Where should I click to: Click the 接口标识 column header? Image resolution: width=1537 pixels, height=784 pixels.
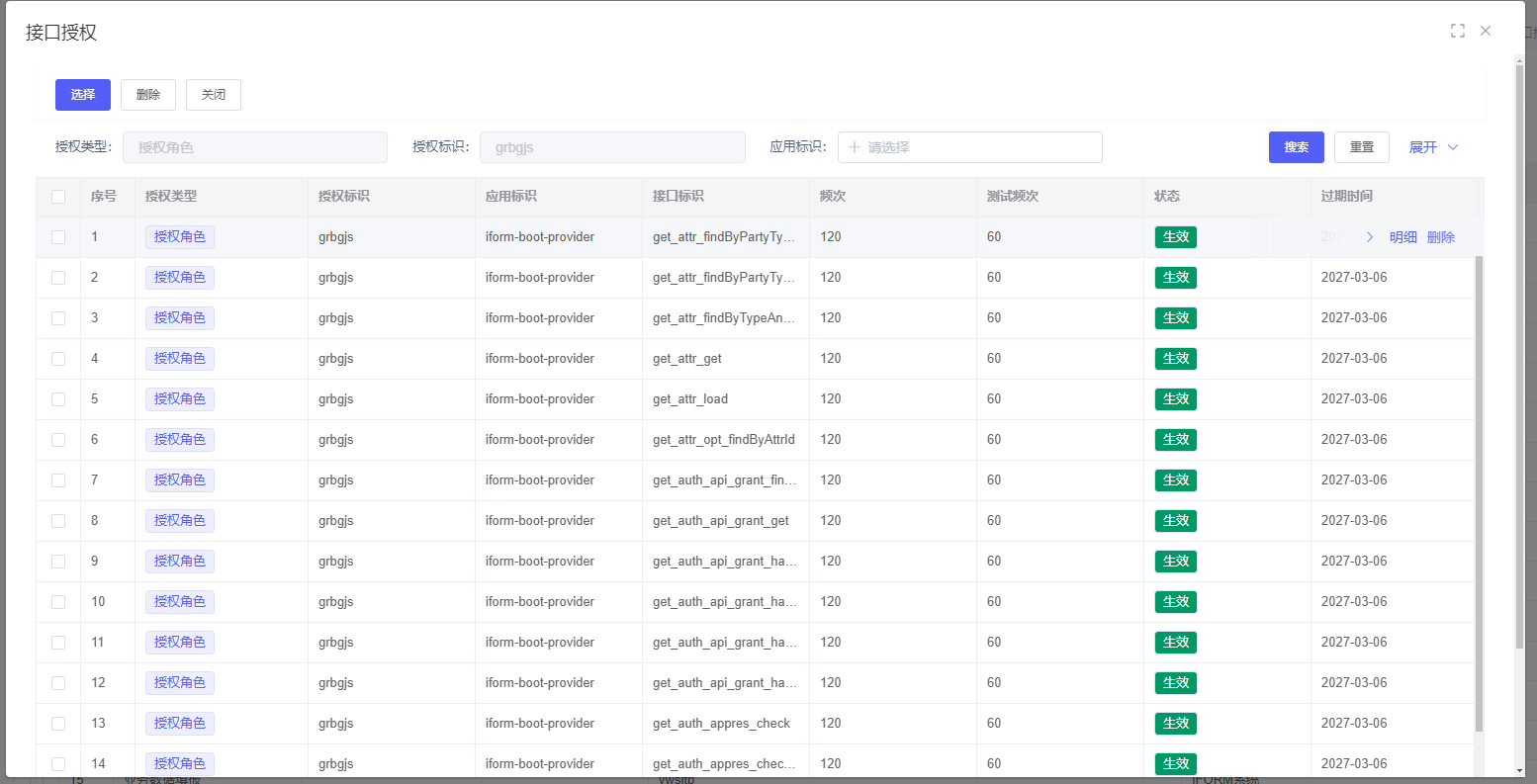coord(678,197)
